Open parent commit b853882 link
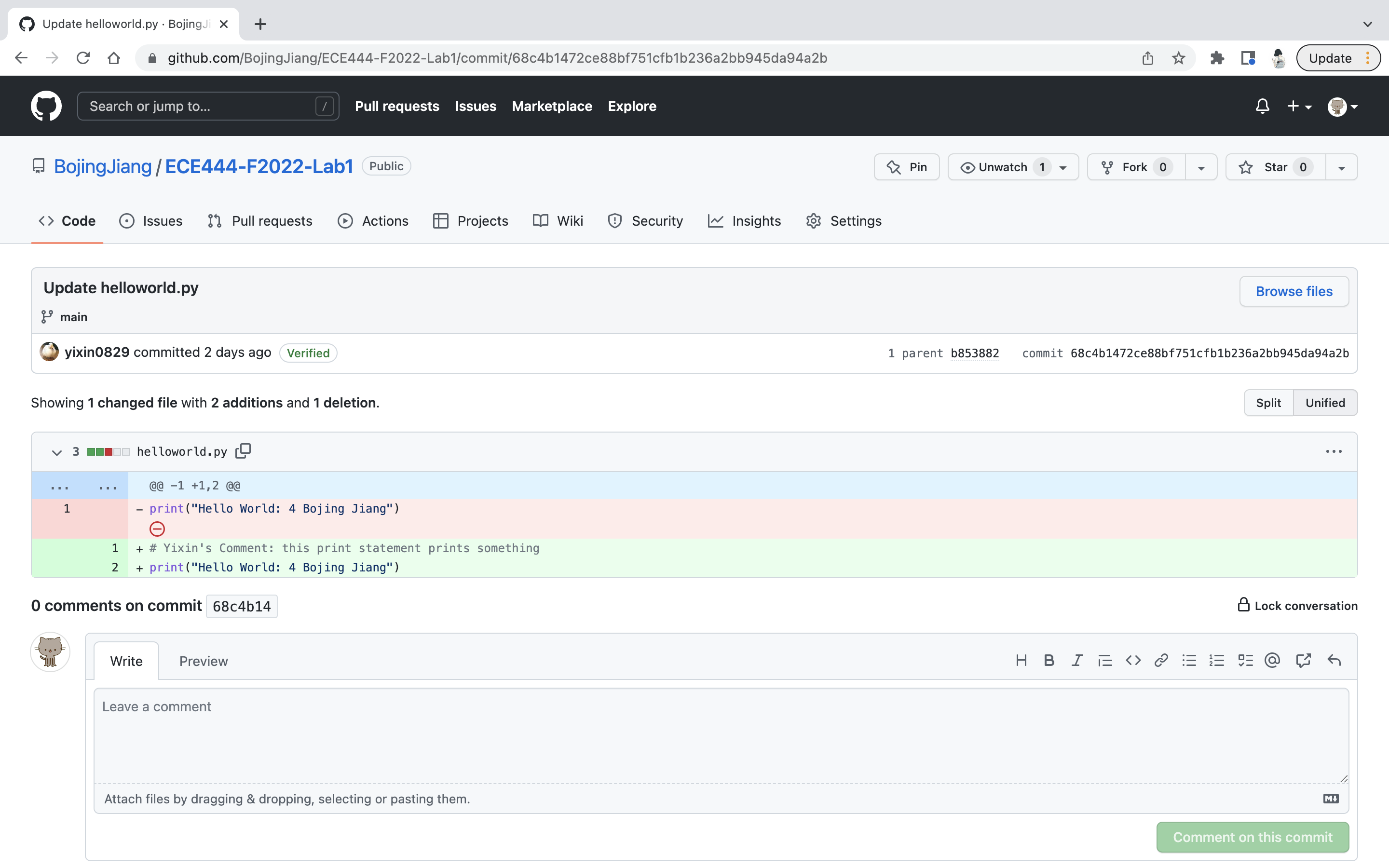The height and width of the screenshot is (868, 1389). pyautogui.click(x=975, y=353)
